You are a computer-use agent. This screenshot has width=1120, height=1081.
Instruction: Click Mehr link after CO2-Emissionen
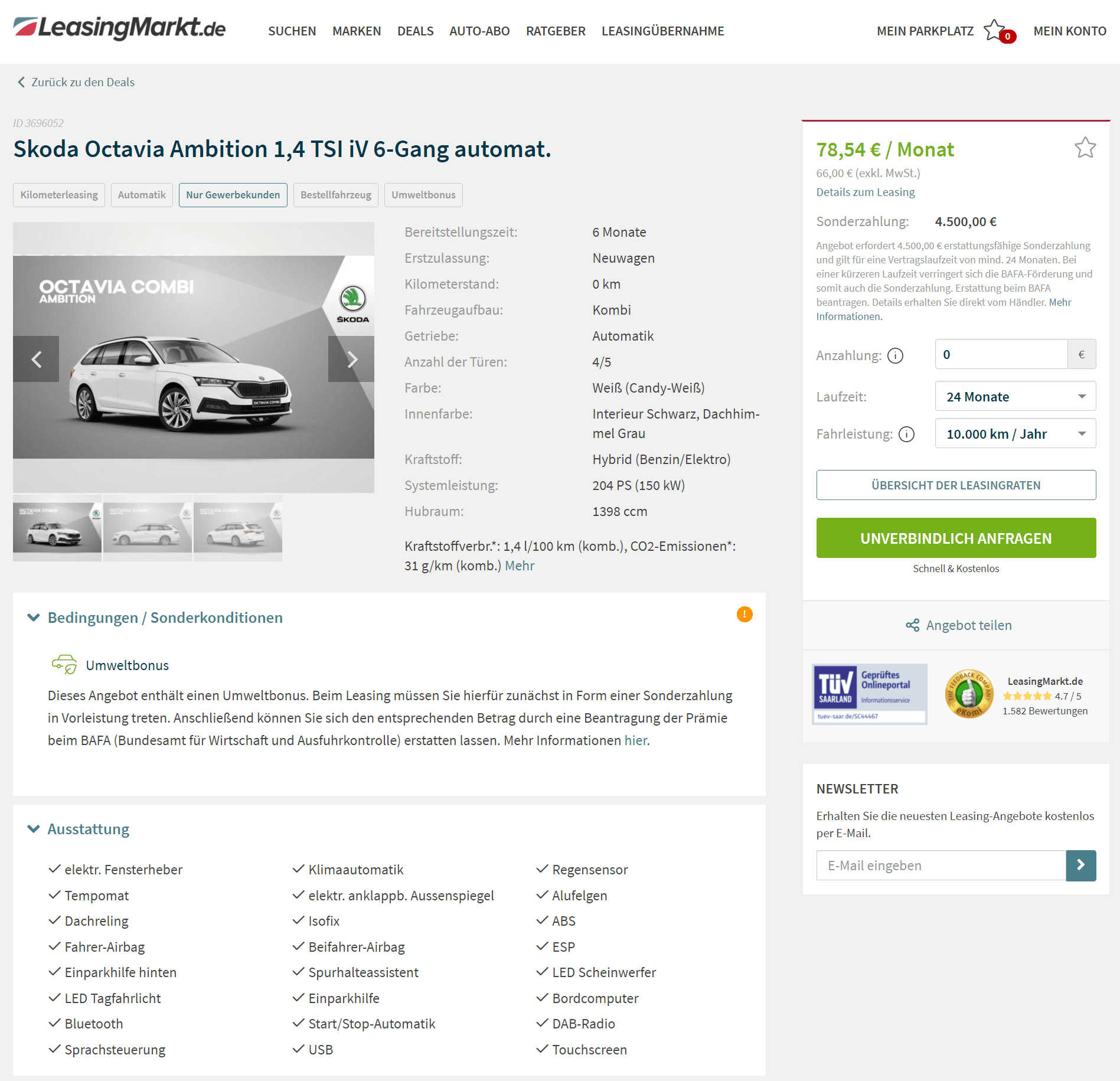[x=520, y=566]
